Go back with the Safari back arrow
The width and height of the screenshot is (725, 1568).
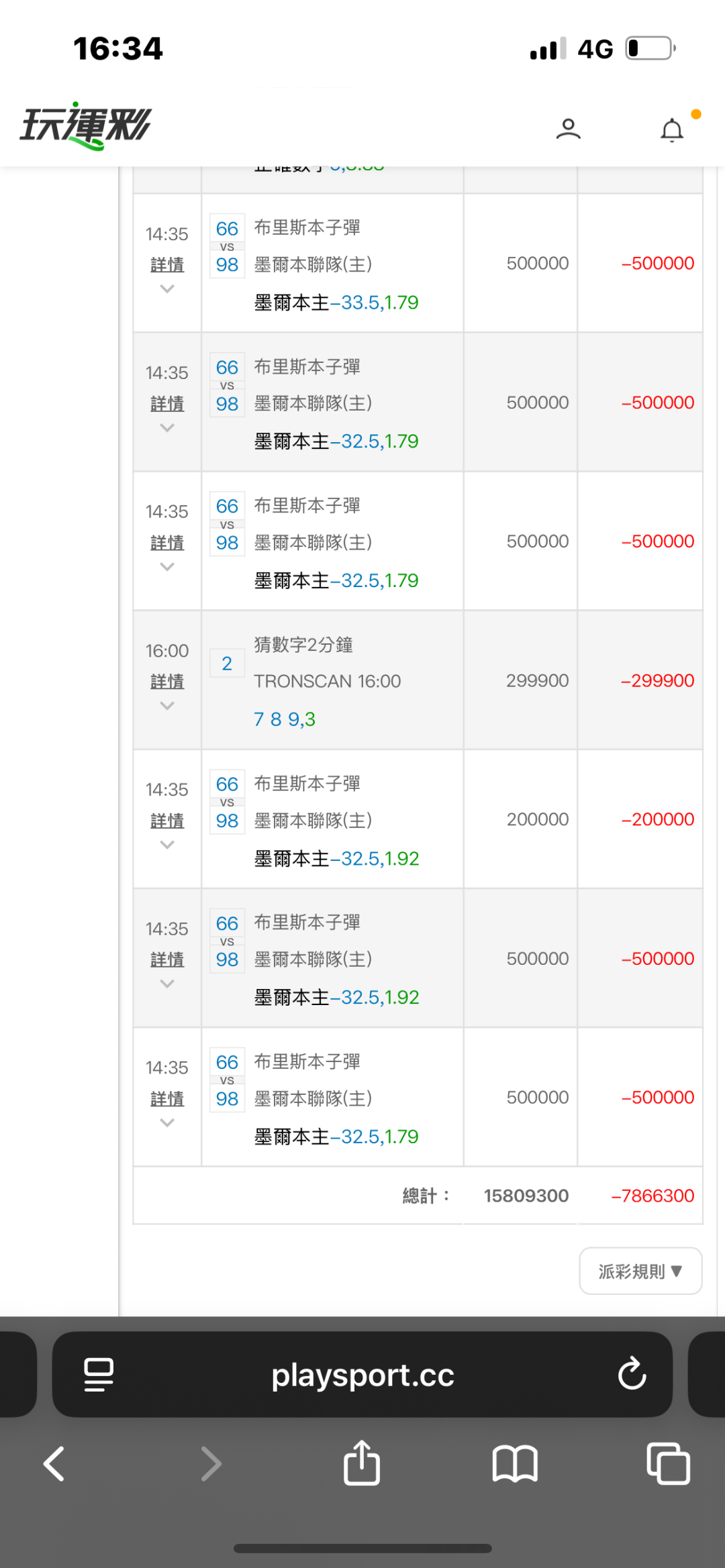55,1463
